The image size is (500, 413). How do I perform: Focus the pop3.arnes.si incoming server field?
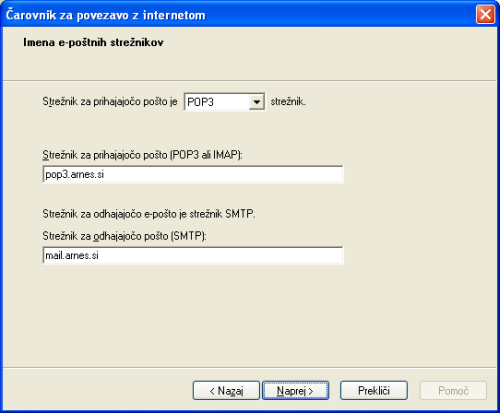pos(193,174)
